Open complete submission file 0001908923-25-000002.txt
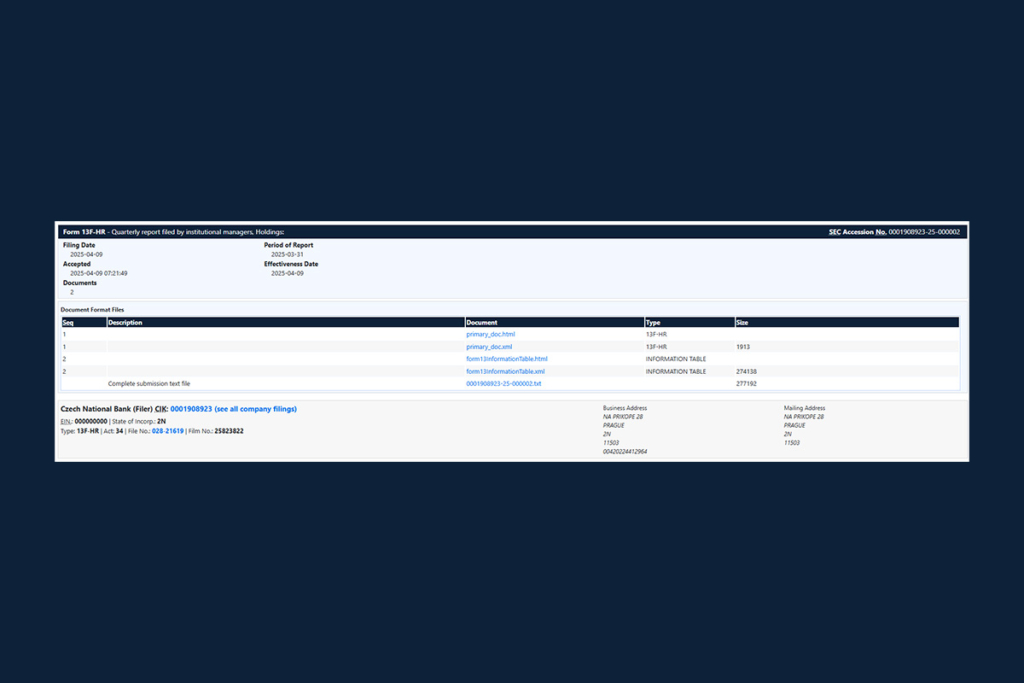 point(503,383)
